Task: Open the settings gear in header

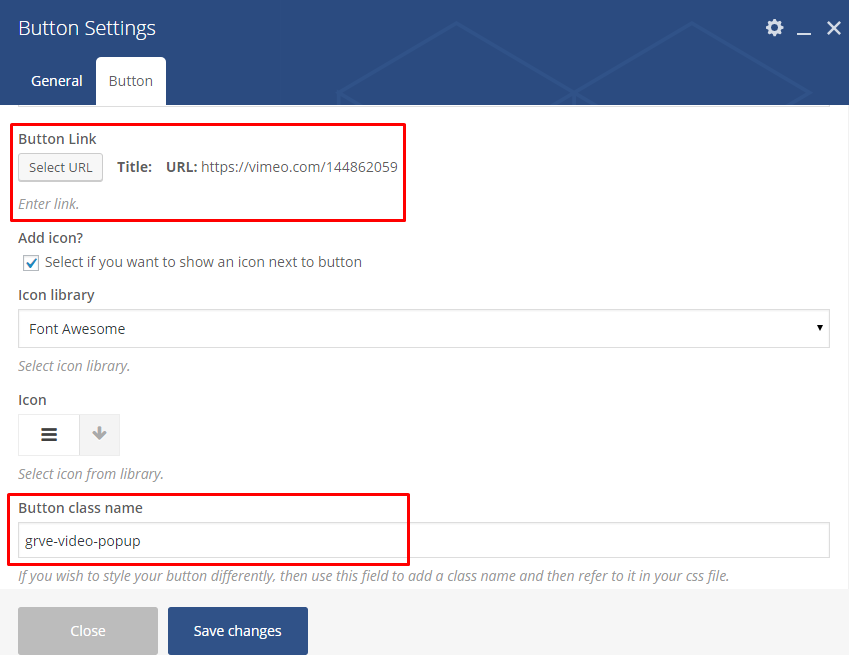Action: (x=774, y=28)
